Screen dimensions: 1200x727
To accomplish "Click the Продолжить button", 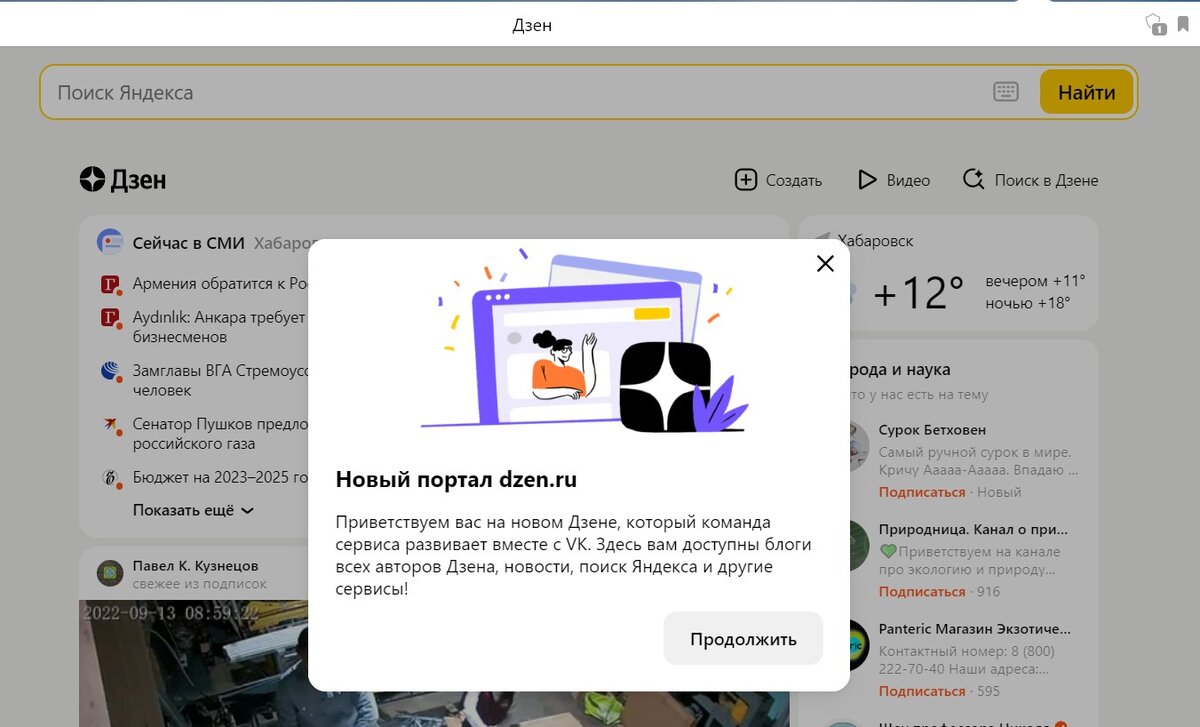I will point(743,639).
